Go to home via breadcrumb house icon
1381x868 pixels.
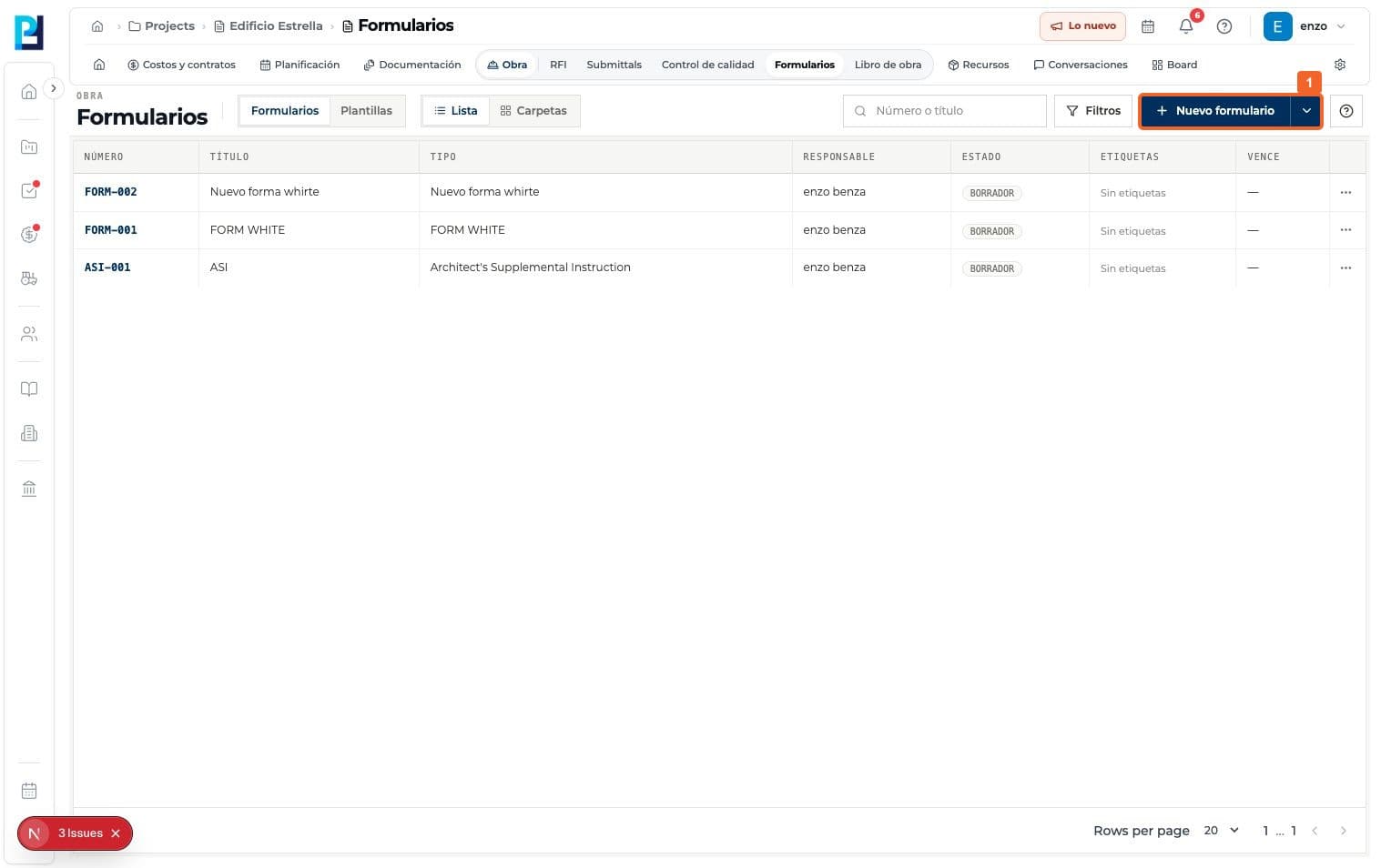pyautogui.click(x=97, y=26)
